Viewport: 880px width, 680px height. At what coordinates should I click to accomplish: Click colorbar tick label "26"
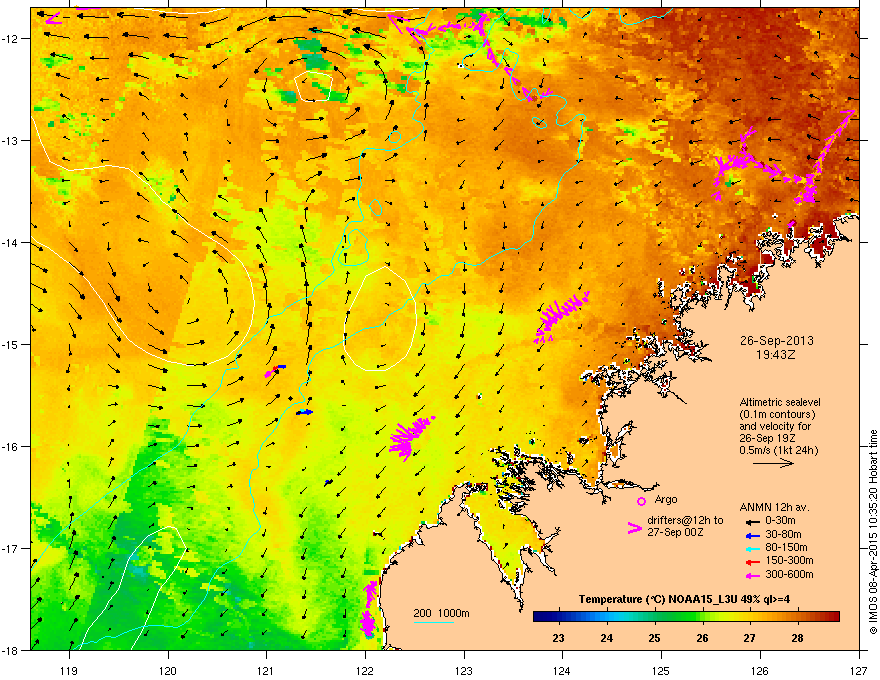coord(702,638)
